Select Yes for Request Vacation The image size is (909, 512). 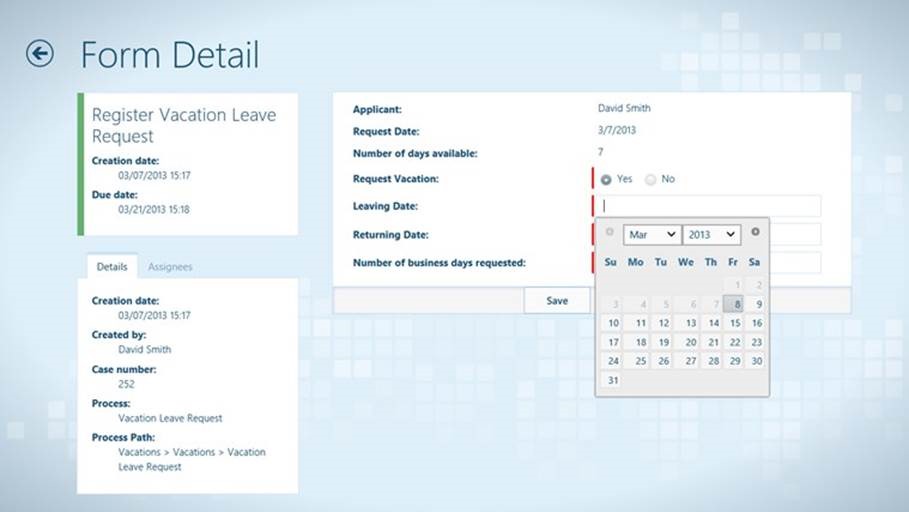point(606,180)
